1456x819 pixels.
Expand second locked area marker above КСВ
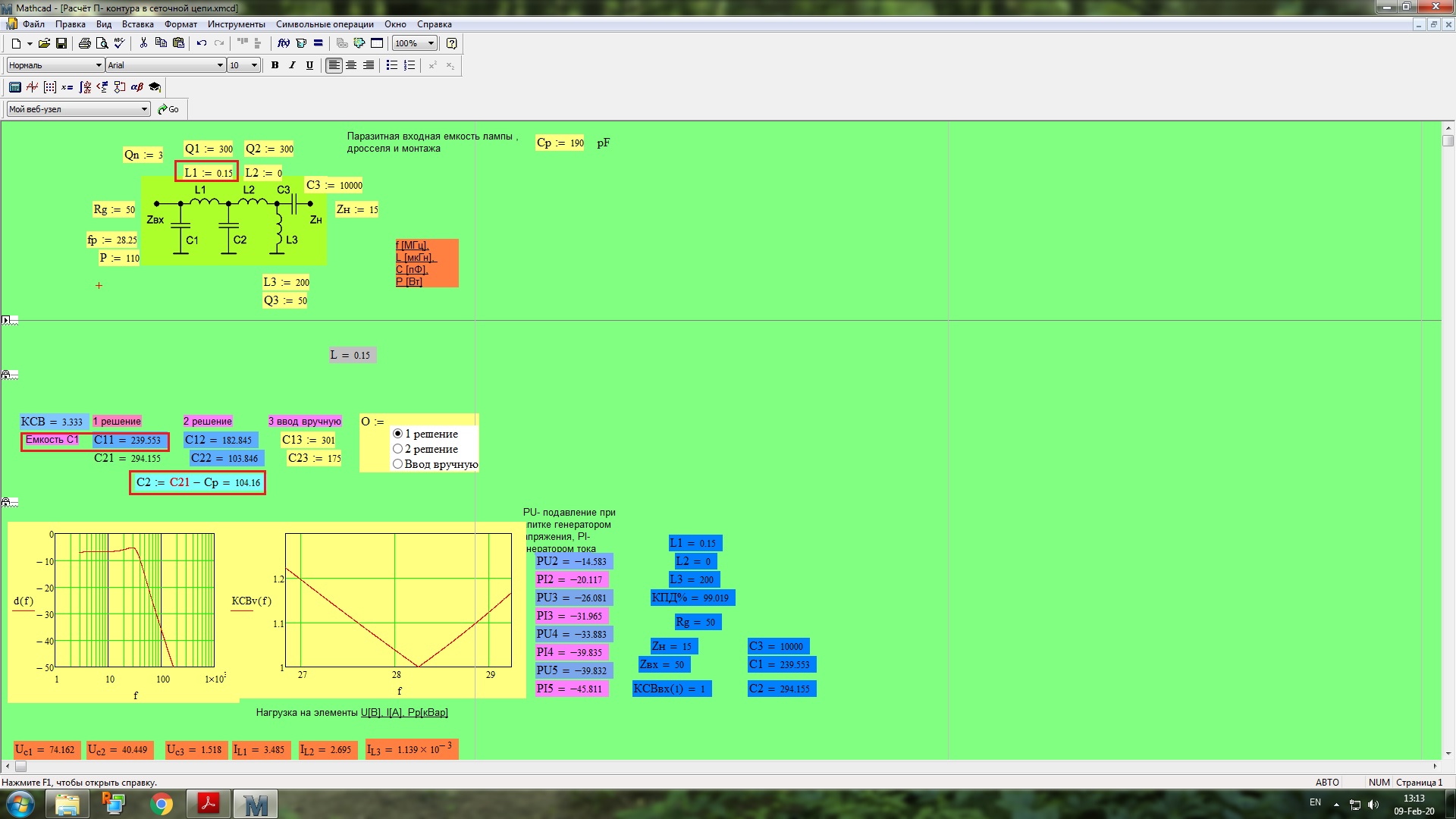coord(6,375)
